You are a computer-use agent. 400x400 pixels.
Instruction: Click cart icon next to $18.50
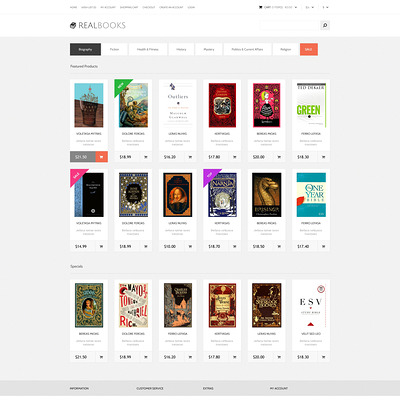279,246
